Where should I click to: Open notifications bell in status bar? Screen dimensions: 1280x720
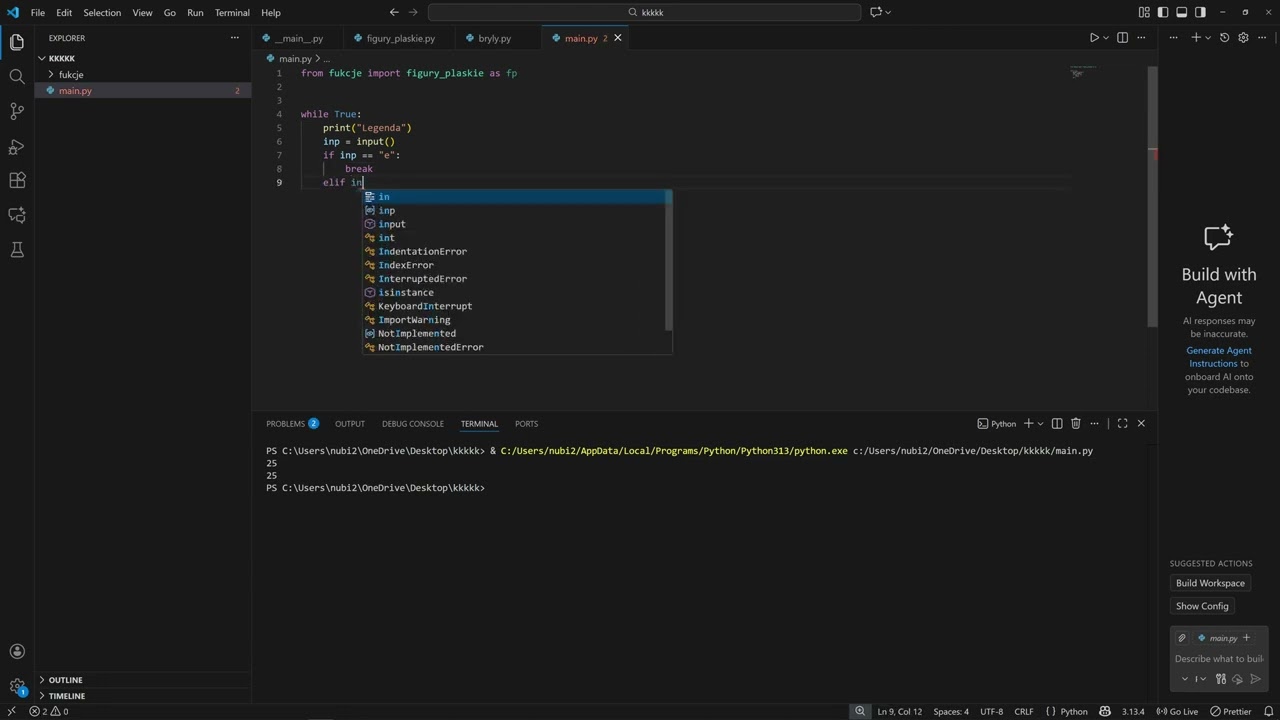tap(1267, 711)
